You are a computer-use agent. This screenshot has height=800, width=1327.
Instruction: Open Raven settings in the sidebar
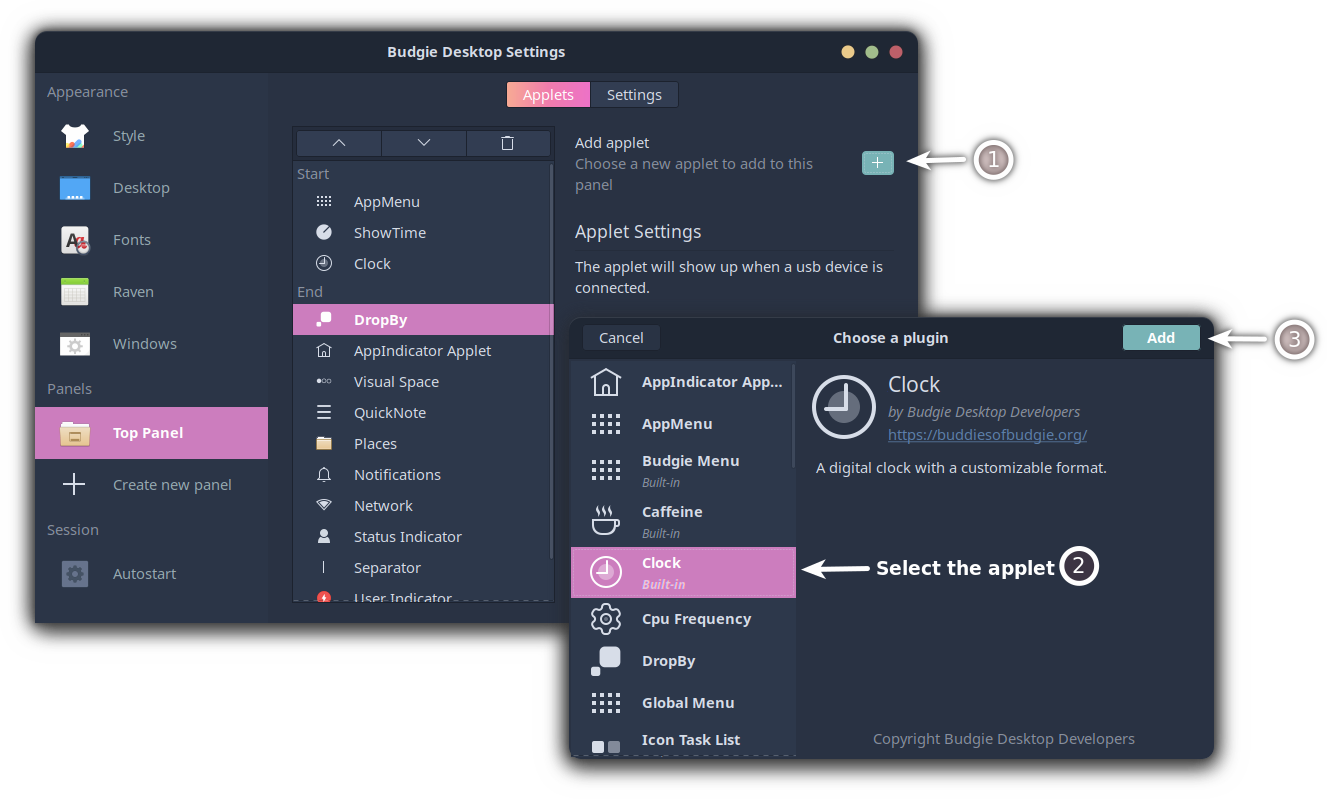[x=133, y=292]
